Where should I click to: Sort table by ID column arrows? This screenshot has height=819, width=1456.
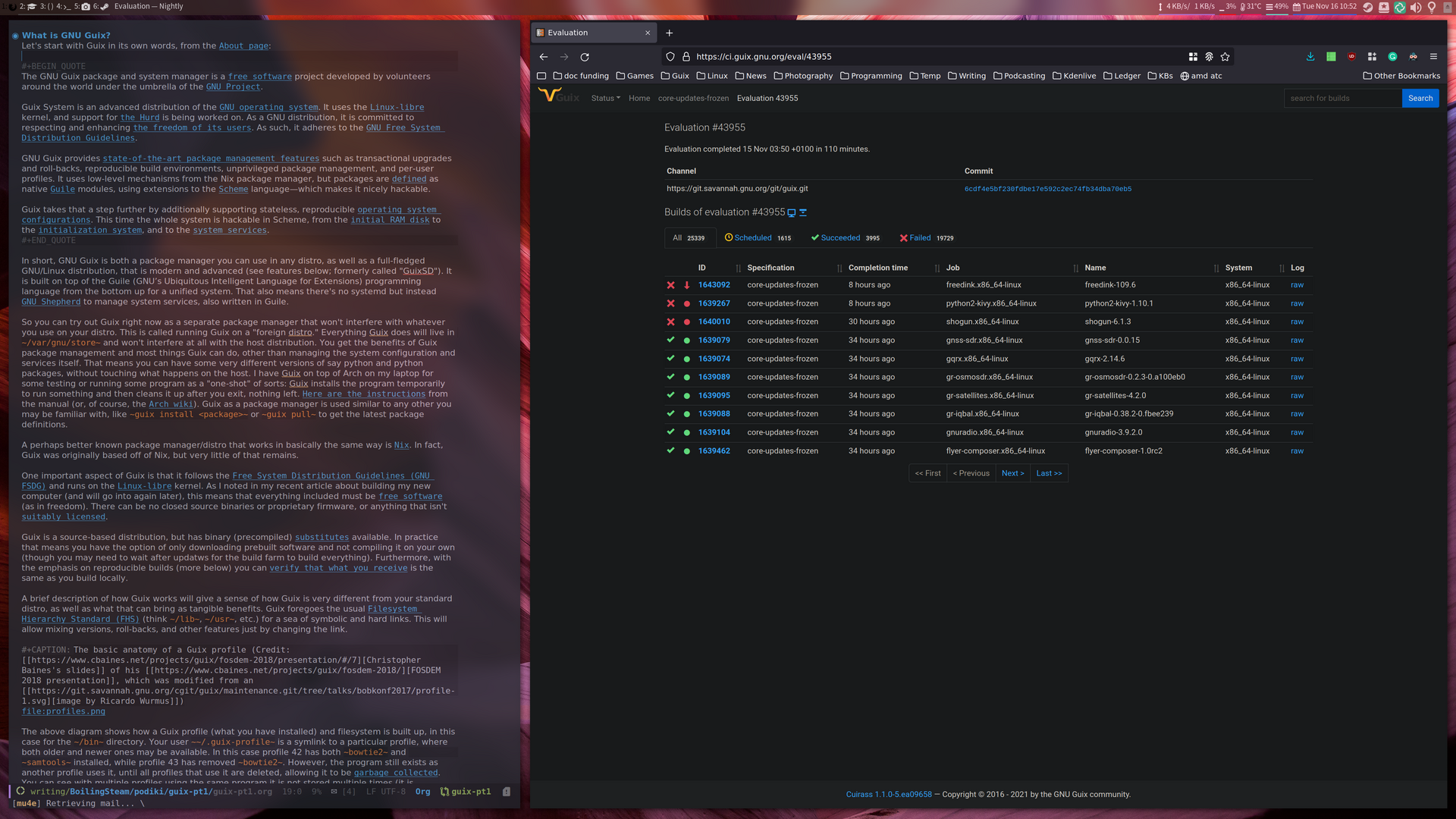[x=738, y=268]
